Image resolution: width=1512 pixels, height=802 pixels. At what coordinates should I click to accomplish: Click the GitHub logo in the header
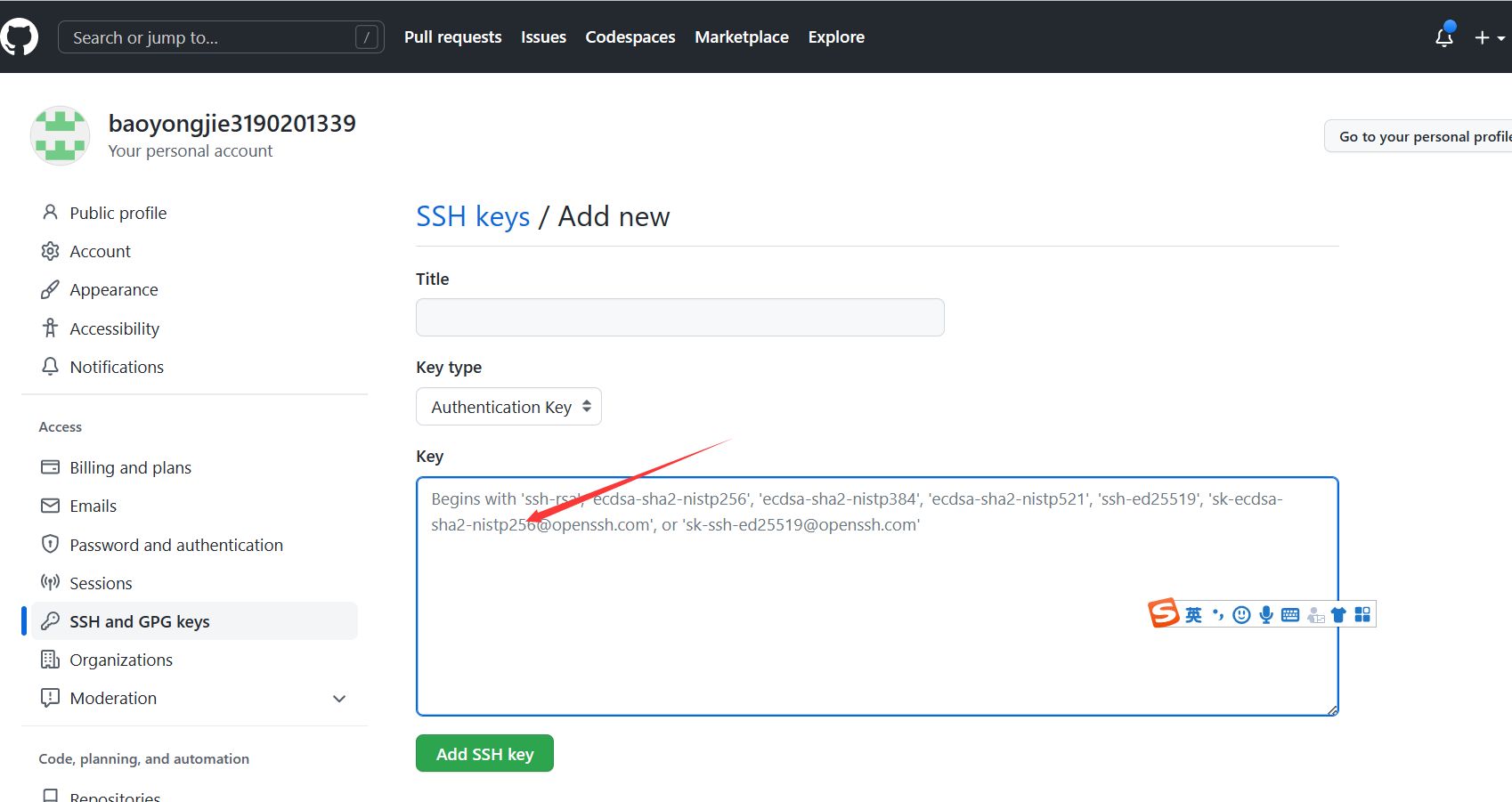(20, 37)
